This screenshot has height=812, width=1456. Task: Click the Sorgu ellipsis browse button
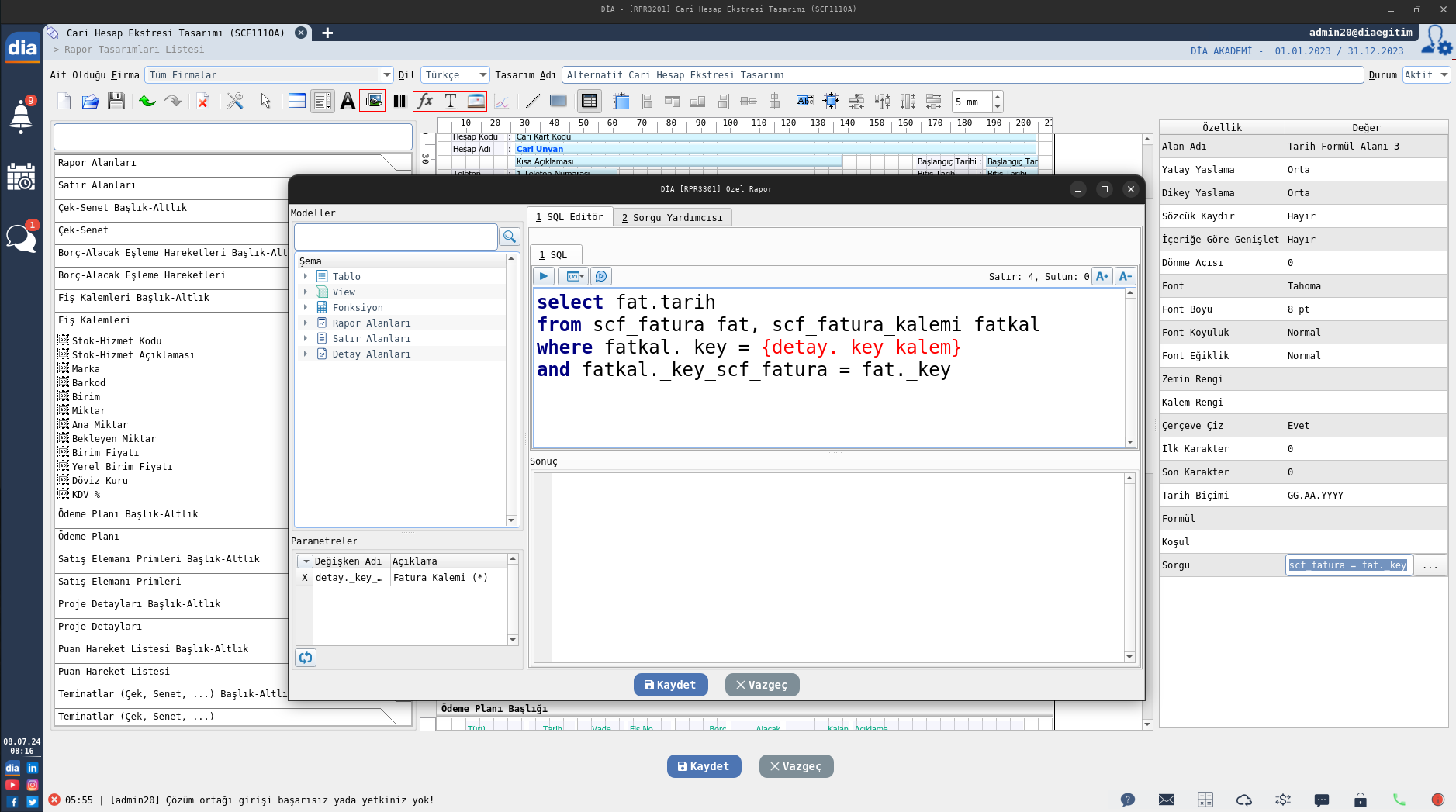point(1430,565)
